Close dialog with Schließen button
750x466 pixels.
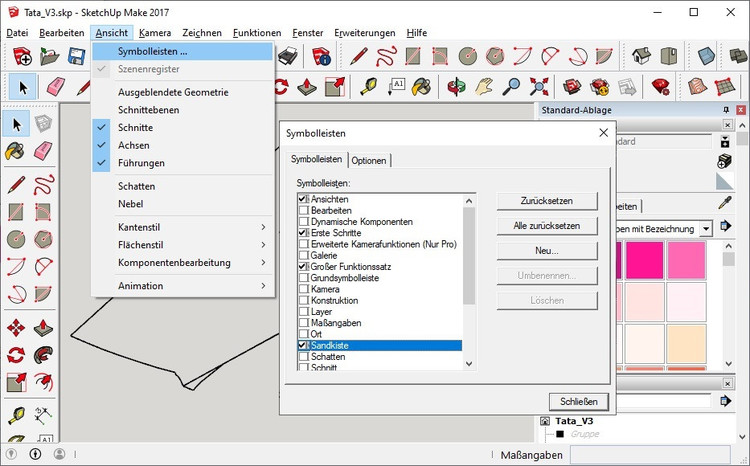pyautogui.click(x=578, y=401)
